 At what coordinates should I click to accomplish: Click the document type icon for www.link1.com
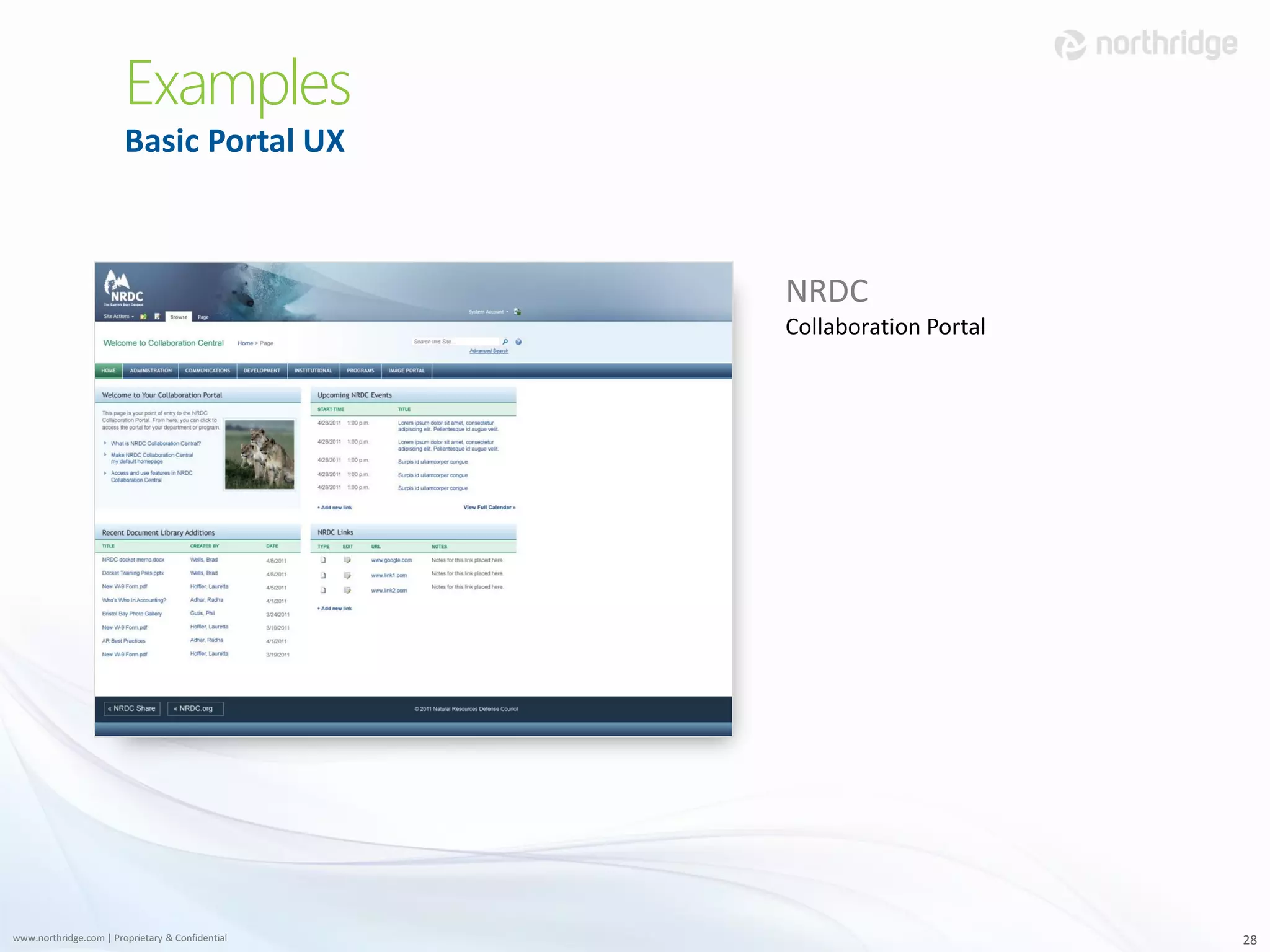(323, 575)
